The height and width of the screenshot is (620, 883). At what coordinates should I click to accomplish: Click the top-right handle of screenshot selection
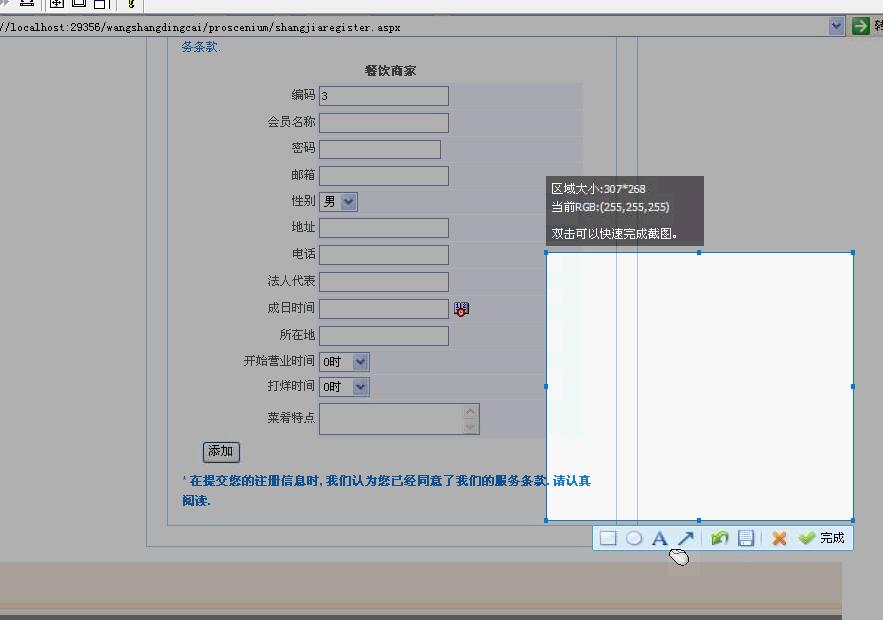pyautogui.click(x=853, y=253)
